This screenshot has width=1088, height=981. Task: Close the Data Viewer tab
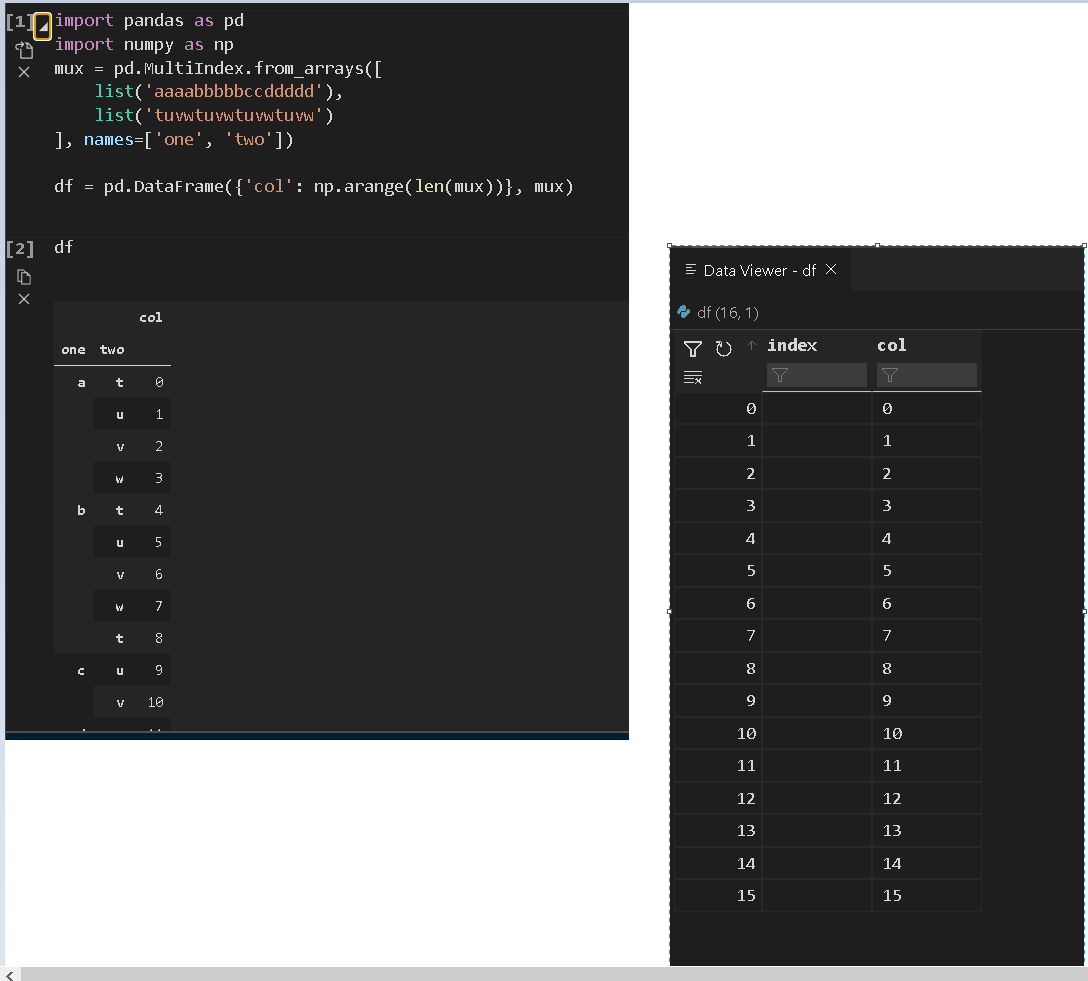(x=830, y=270)
